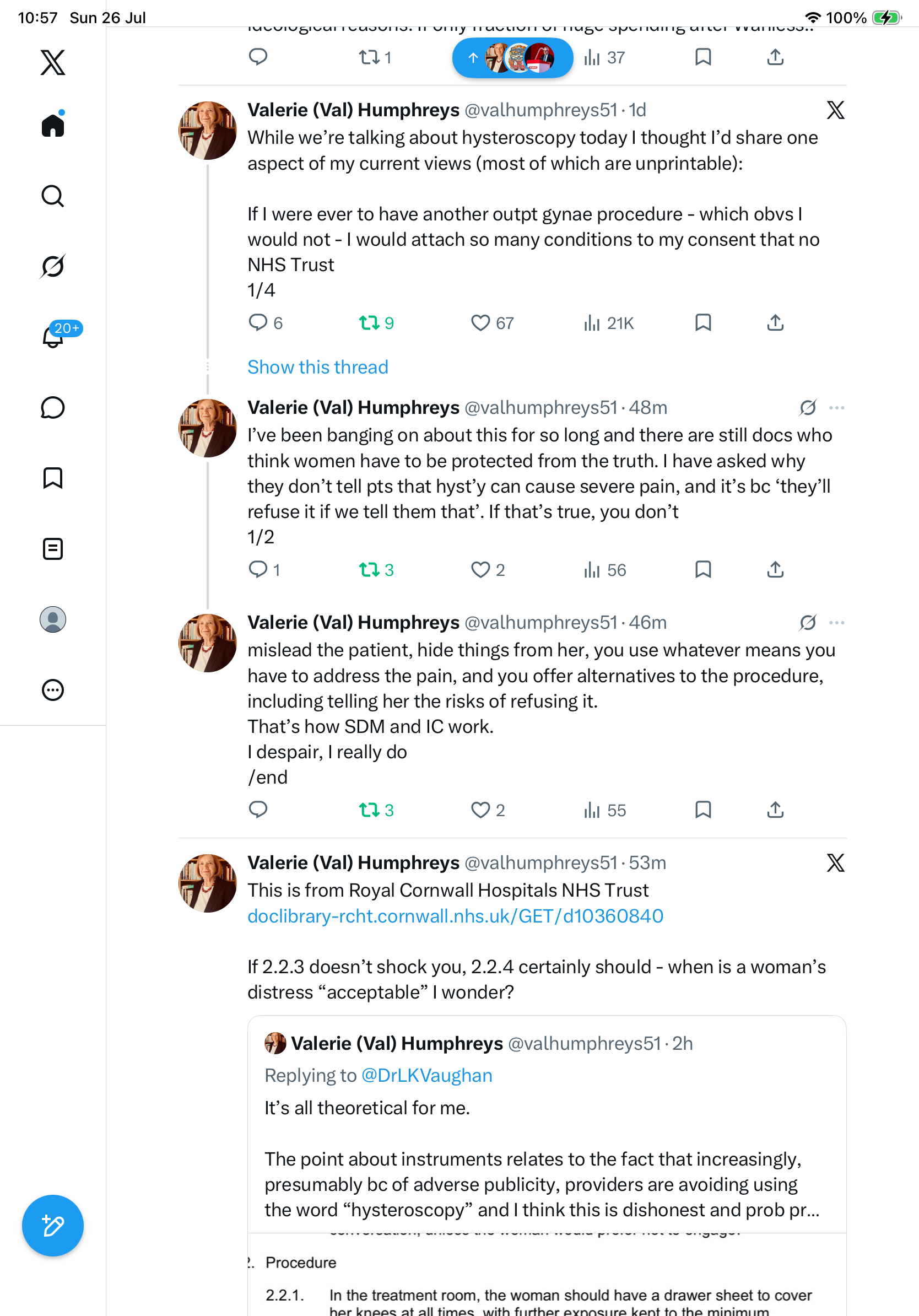The width and height of the screenshot is (919, 1316).
Task: Open more options on the 46m post
Action: tap(836, 623)
